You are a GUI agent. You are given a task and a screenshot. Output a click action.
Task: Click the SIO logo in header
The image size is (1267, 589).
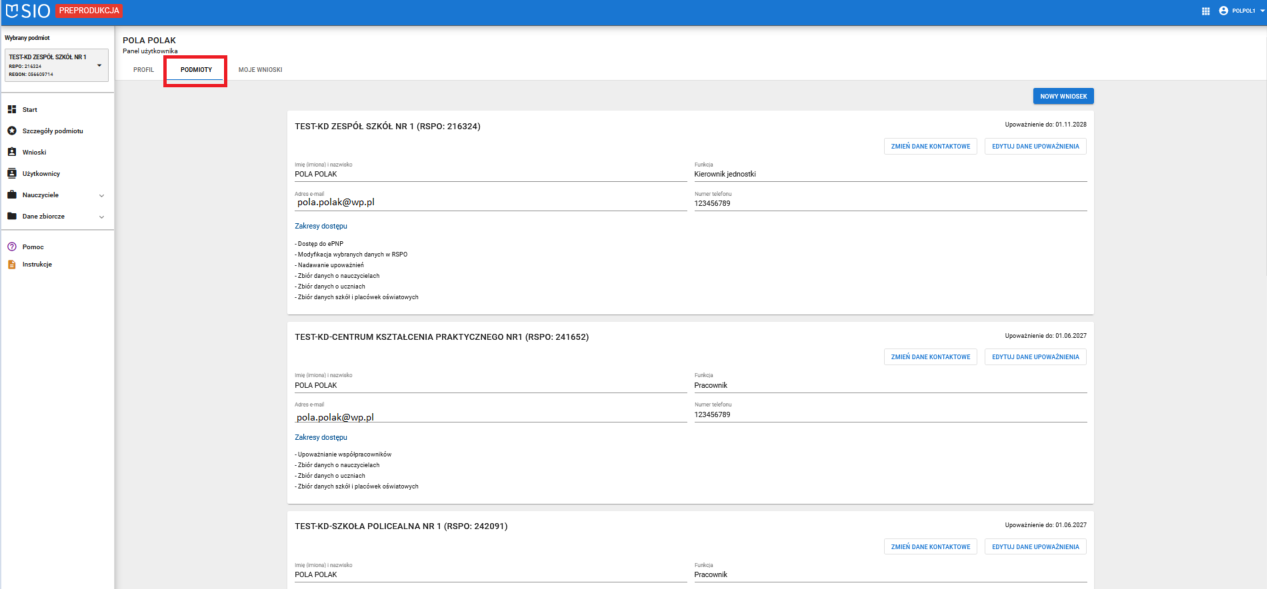[x=28, y=11]
